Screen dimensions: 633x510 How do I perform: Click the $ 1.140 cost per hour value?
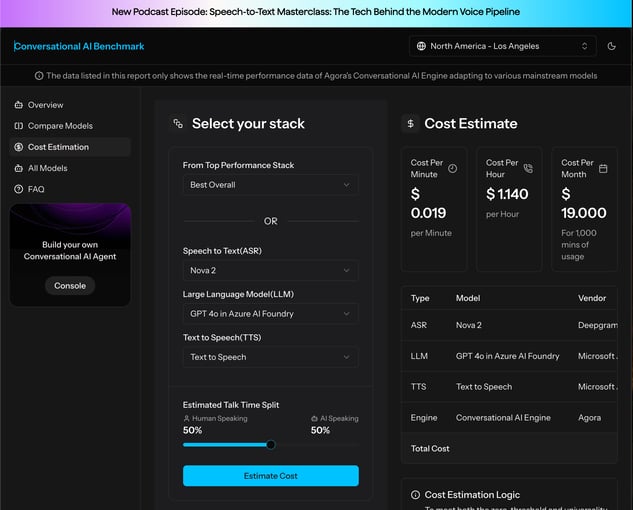507,194
